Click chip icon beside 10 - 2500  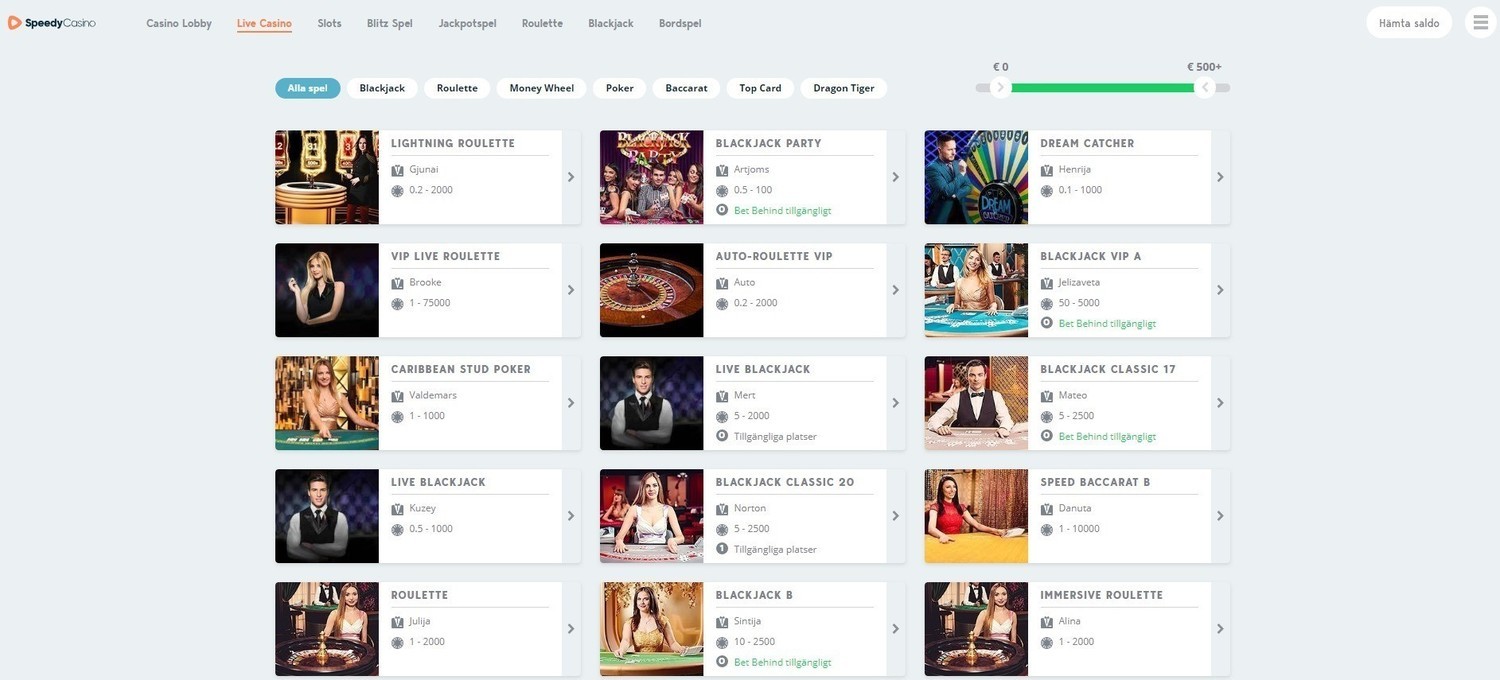[722, 642]
